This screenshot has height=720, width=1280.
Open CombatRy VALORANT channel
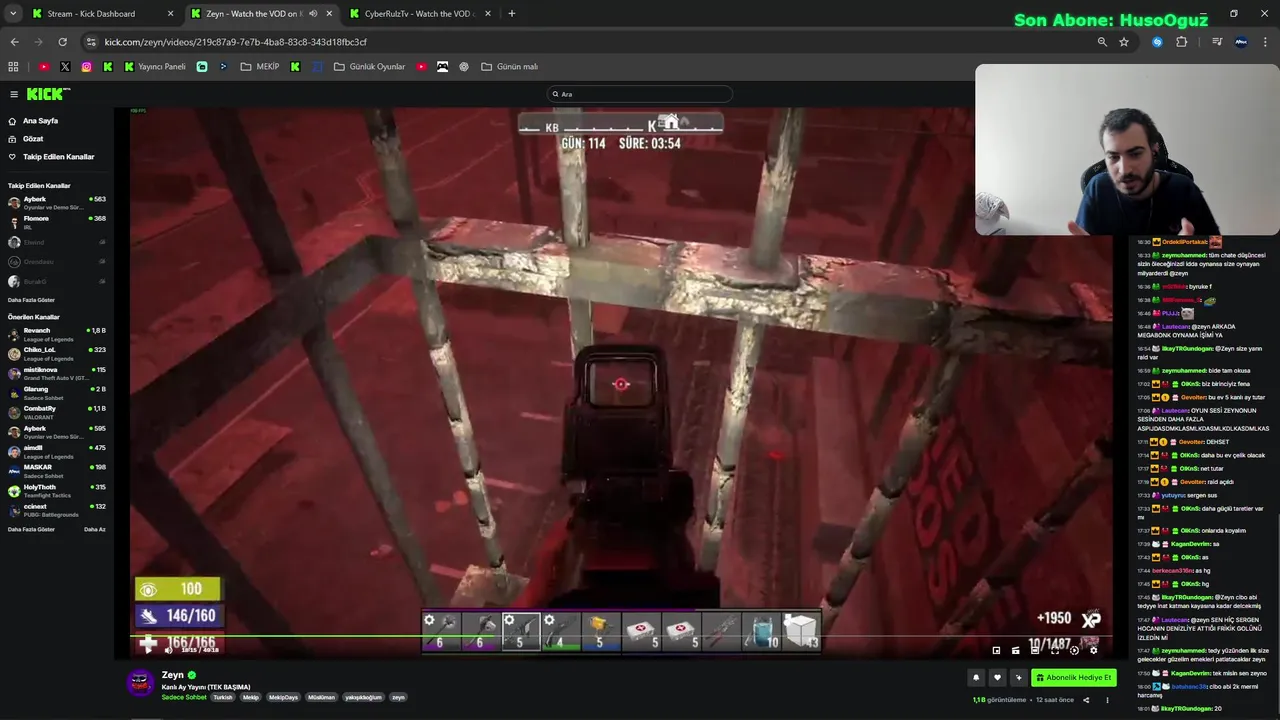[x=57, y=412]
